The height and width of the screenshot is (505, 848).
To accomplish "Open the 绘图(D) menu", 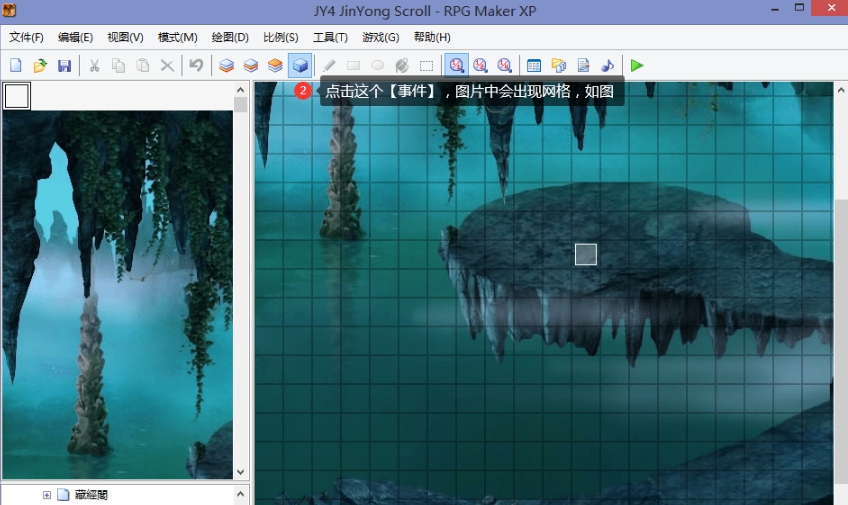I will click(230, 37).
